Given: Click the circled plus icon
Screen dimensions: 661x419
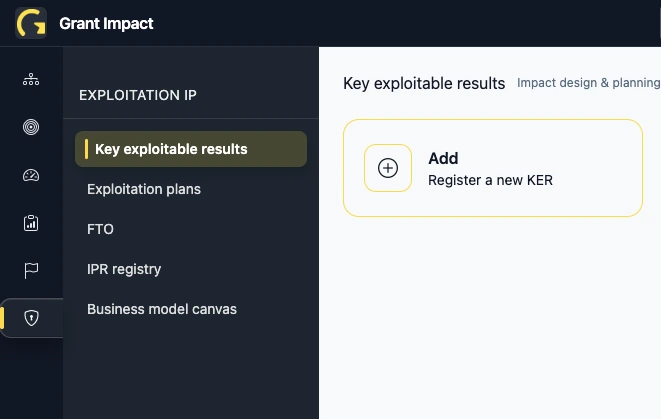Looking at the screenshot, I should click(x=388, y=168).
